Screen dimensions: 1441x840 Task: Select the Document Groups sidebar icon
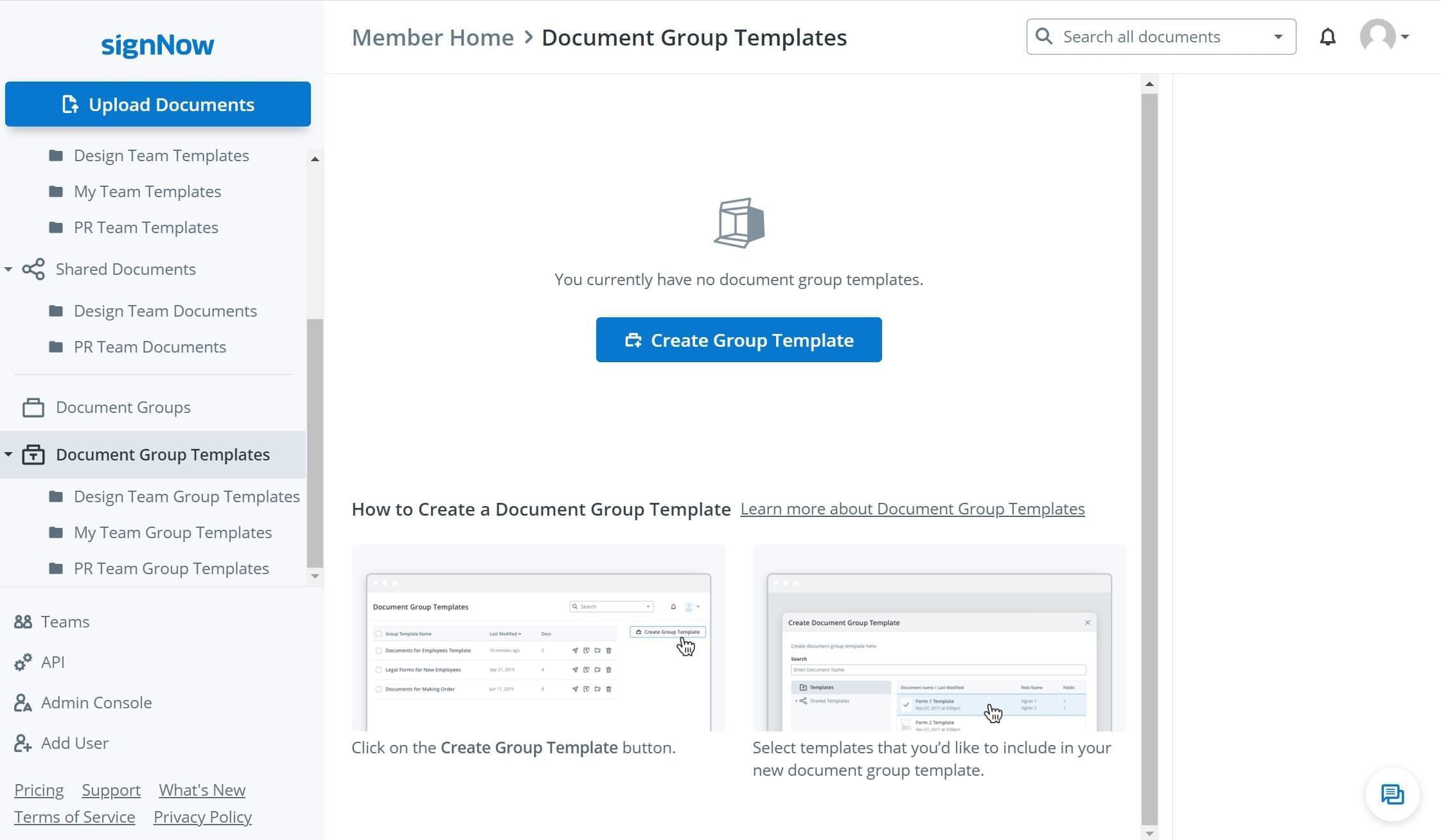pos(32,407)
